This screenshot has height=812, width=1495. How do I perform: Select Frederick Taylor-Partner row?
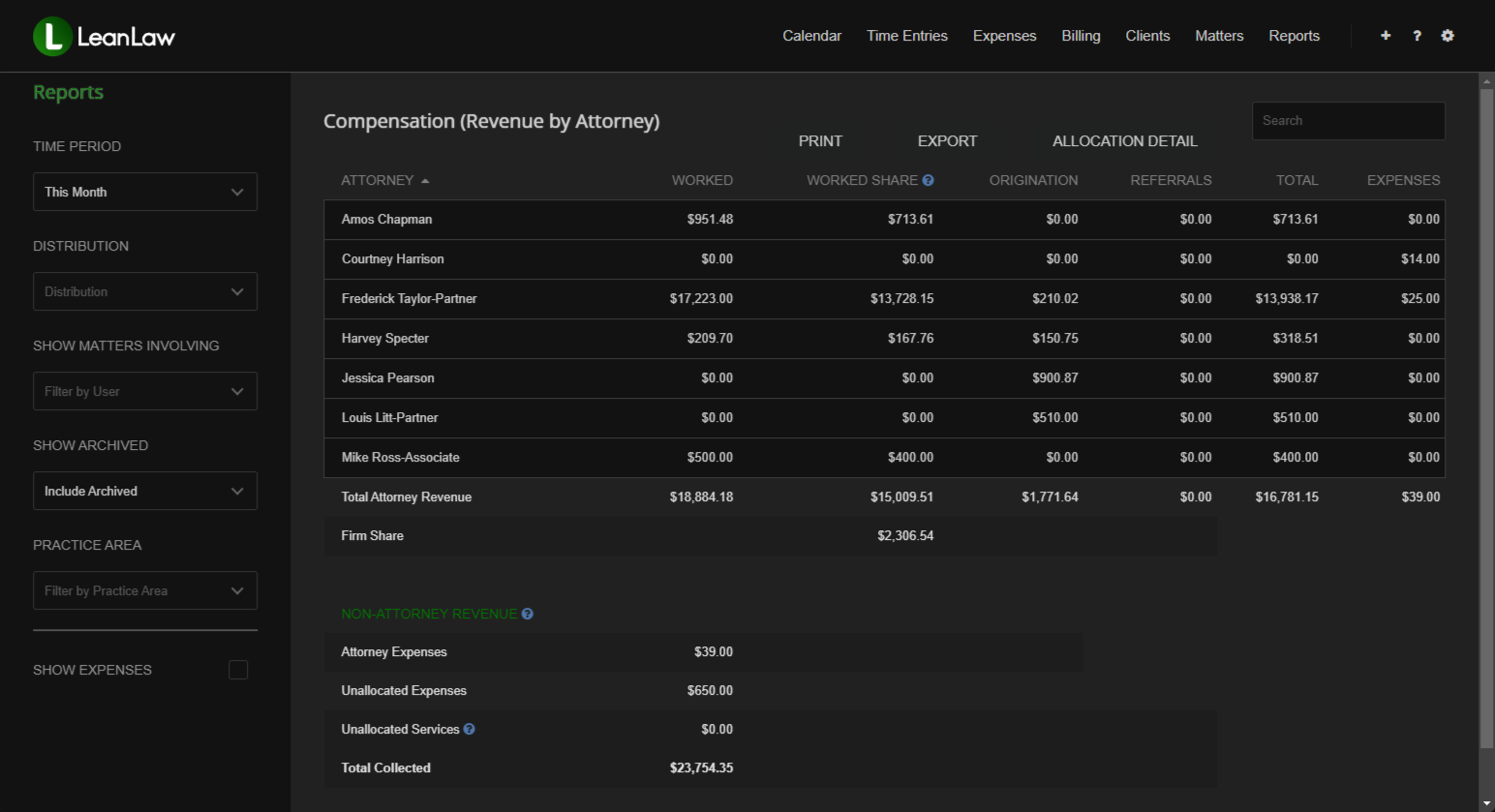(x=884, y=299)
